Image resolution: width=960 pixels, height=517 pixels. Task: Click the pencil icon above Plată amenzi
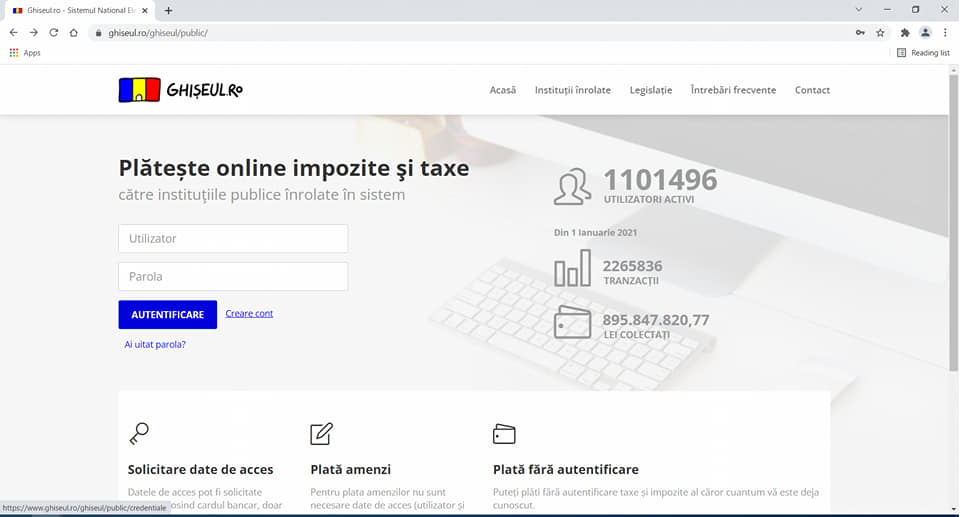(321, 434)
